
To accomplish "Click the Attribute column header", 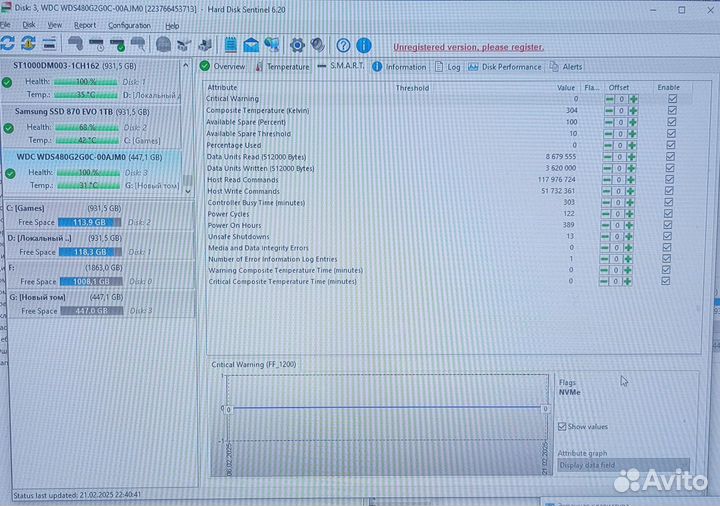I will [222, 87].
